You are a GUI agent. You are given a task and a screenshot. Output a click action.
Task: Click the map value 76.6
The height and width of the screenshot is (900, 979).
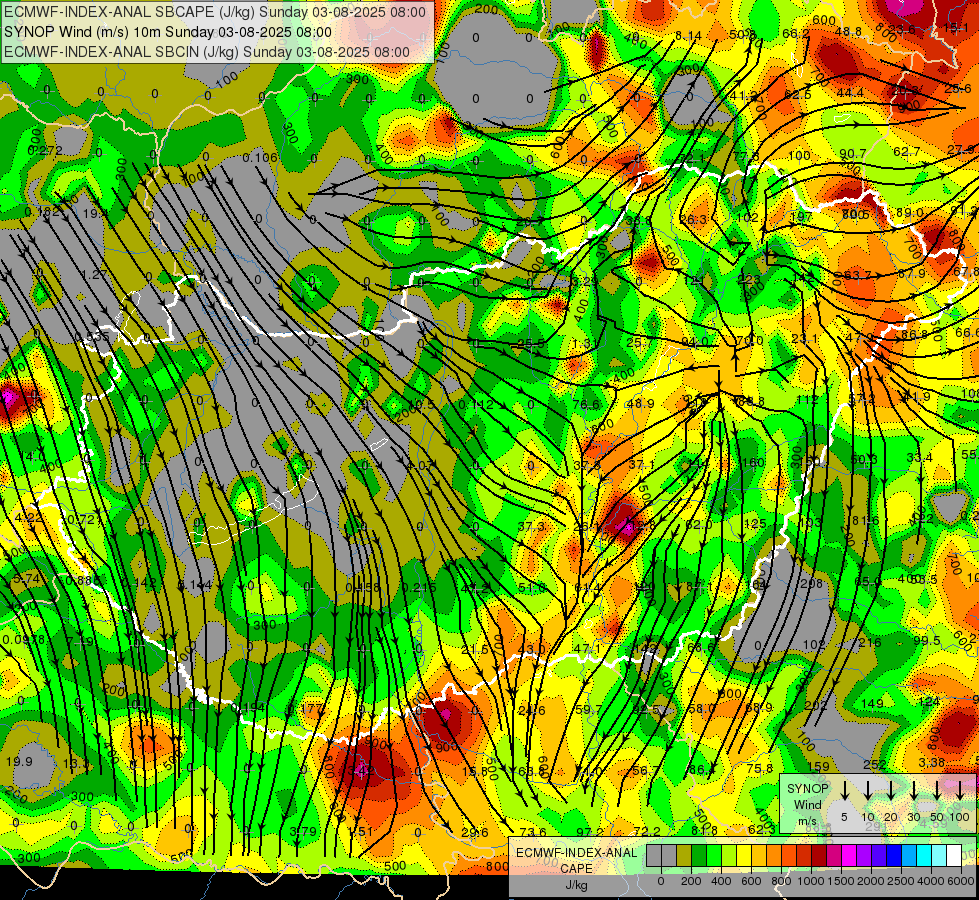(x=586, y=405)
